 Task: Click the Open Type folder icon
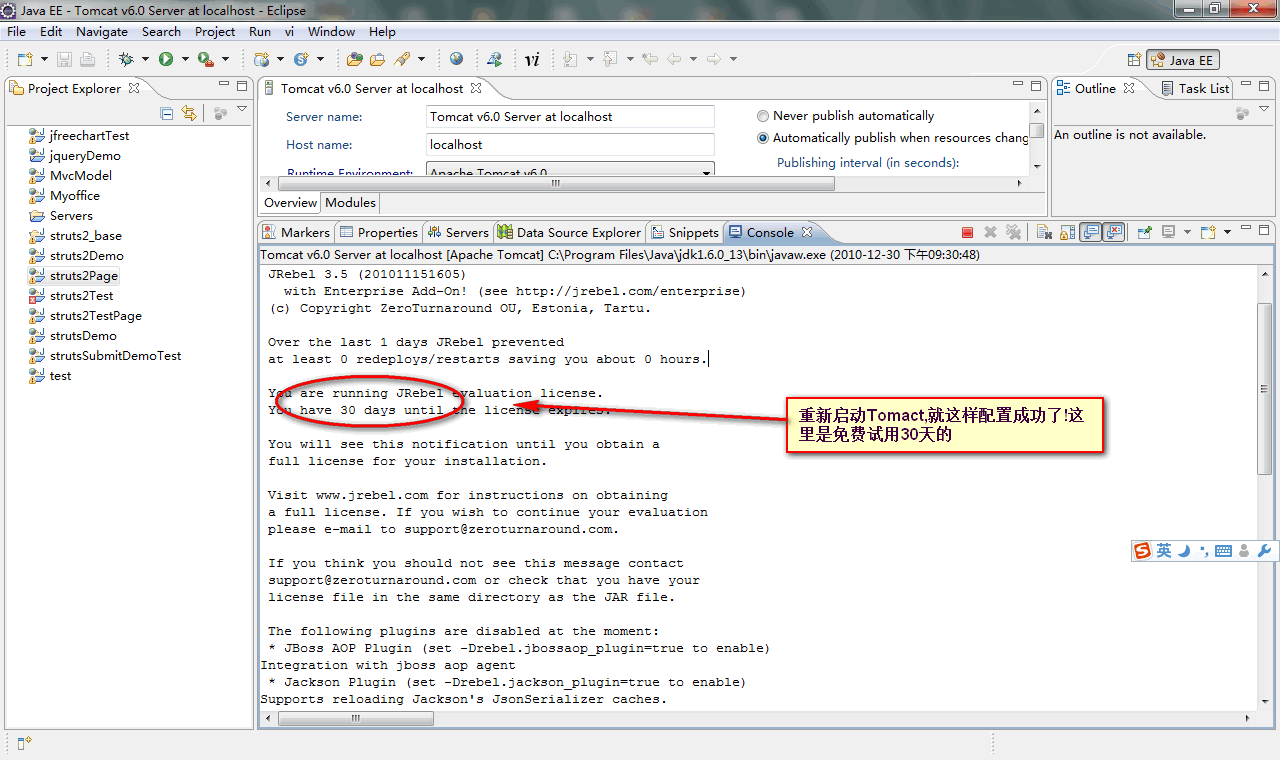[x=355, y=60]
